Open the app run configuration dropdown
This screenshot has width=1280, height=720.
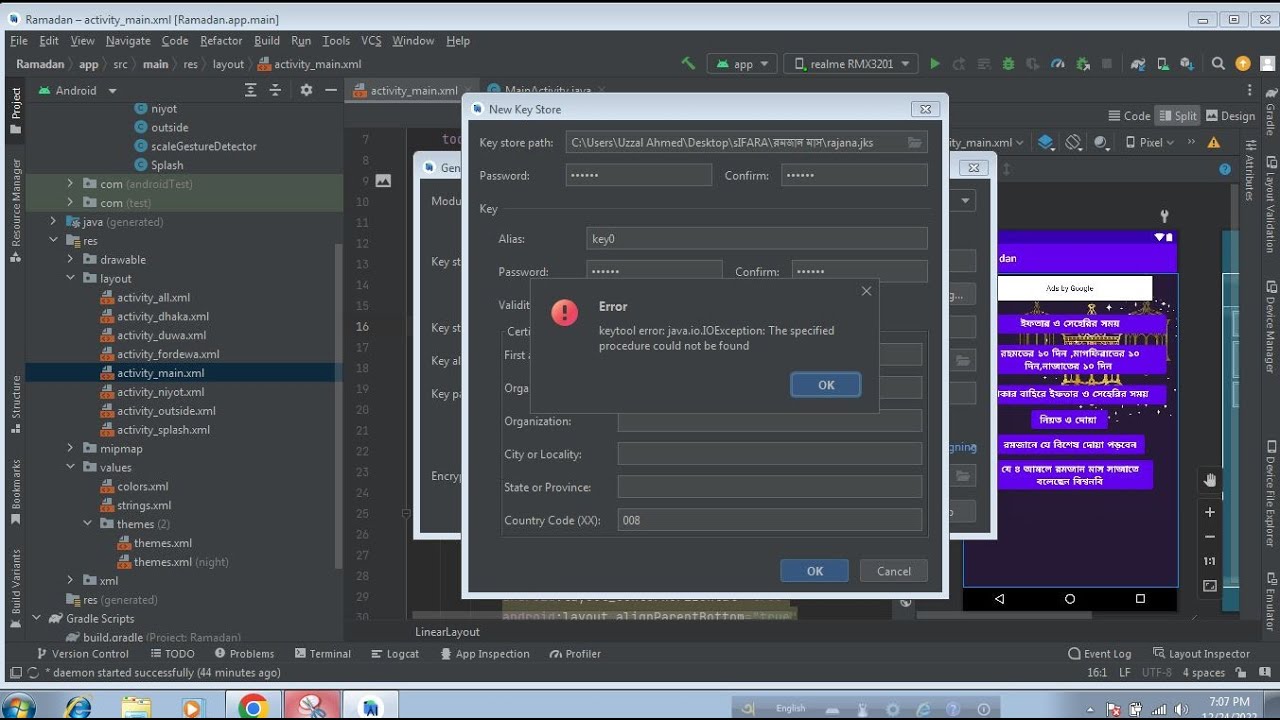point(743,64)
